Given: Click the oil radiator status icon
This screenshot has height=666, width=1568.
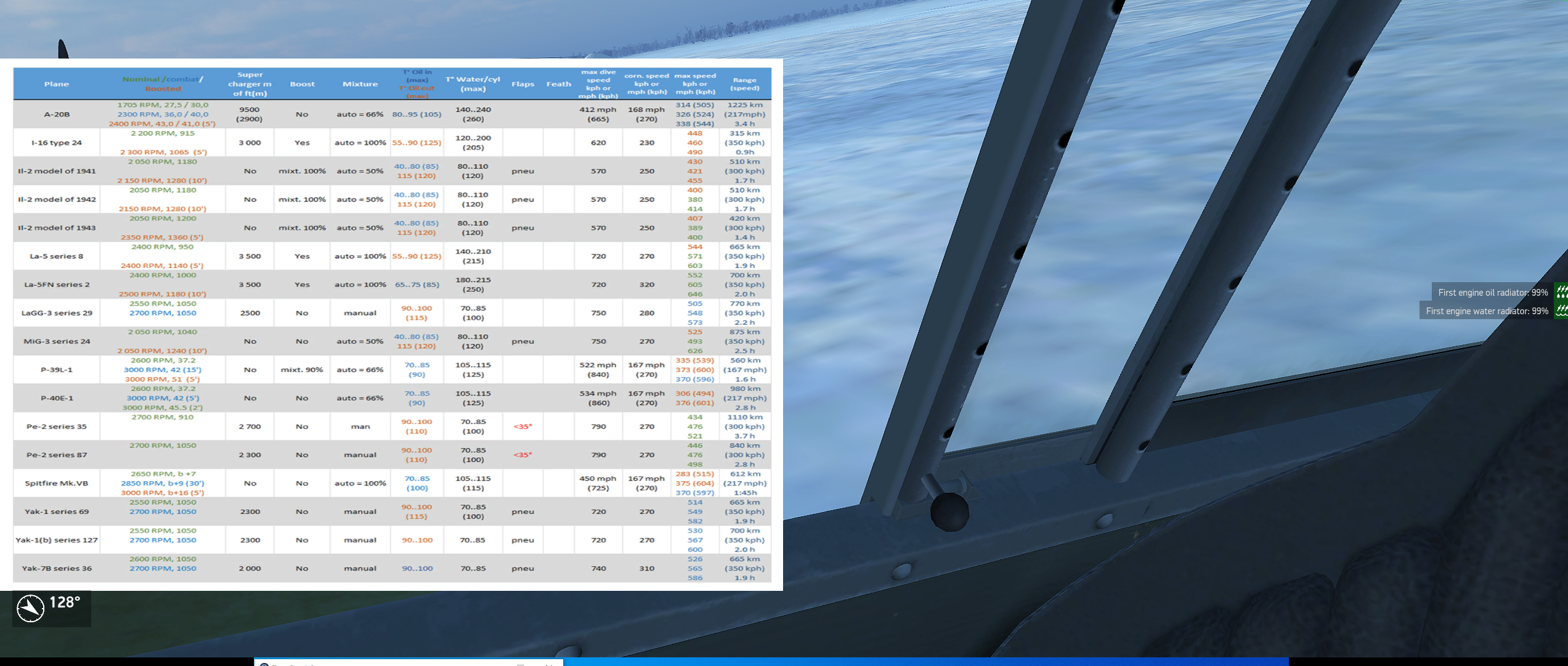Looking at the screenshot, I should tap(1562, 292).
